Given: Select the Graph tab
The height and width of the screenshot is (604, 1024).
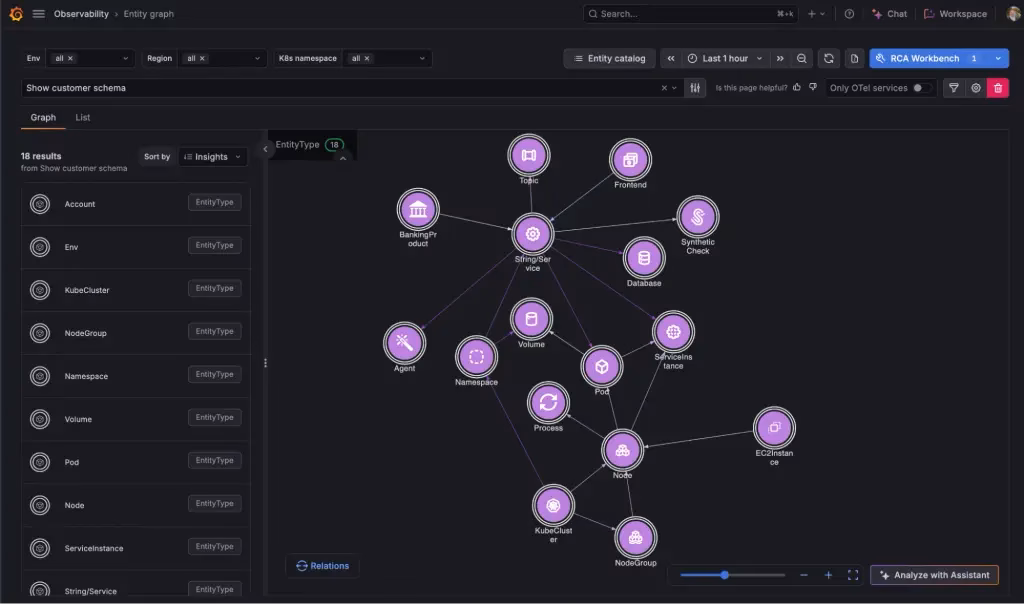Looking at the screenshot, I should pos(43,118).
